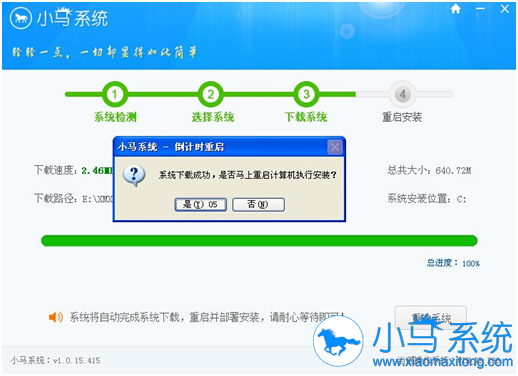
Task: Click the 下载系统 step label
Action: 306,117
